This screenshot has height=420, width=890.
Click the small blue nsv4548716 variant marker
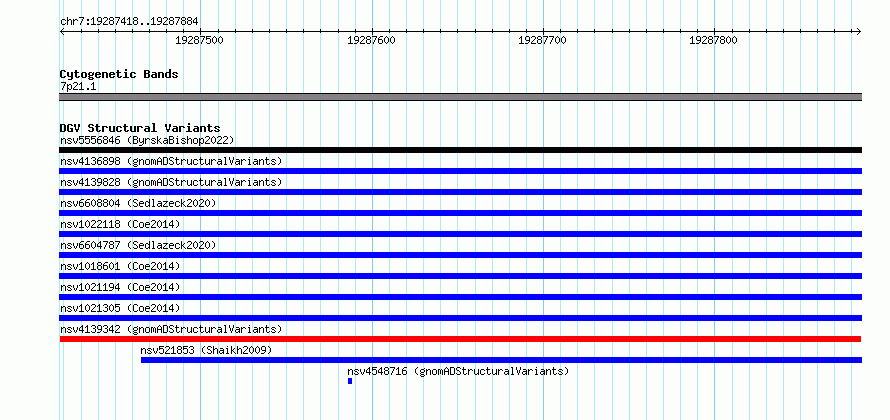[x=350, y=381]
